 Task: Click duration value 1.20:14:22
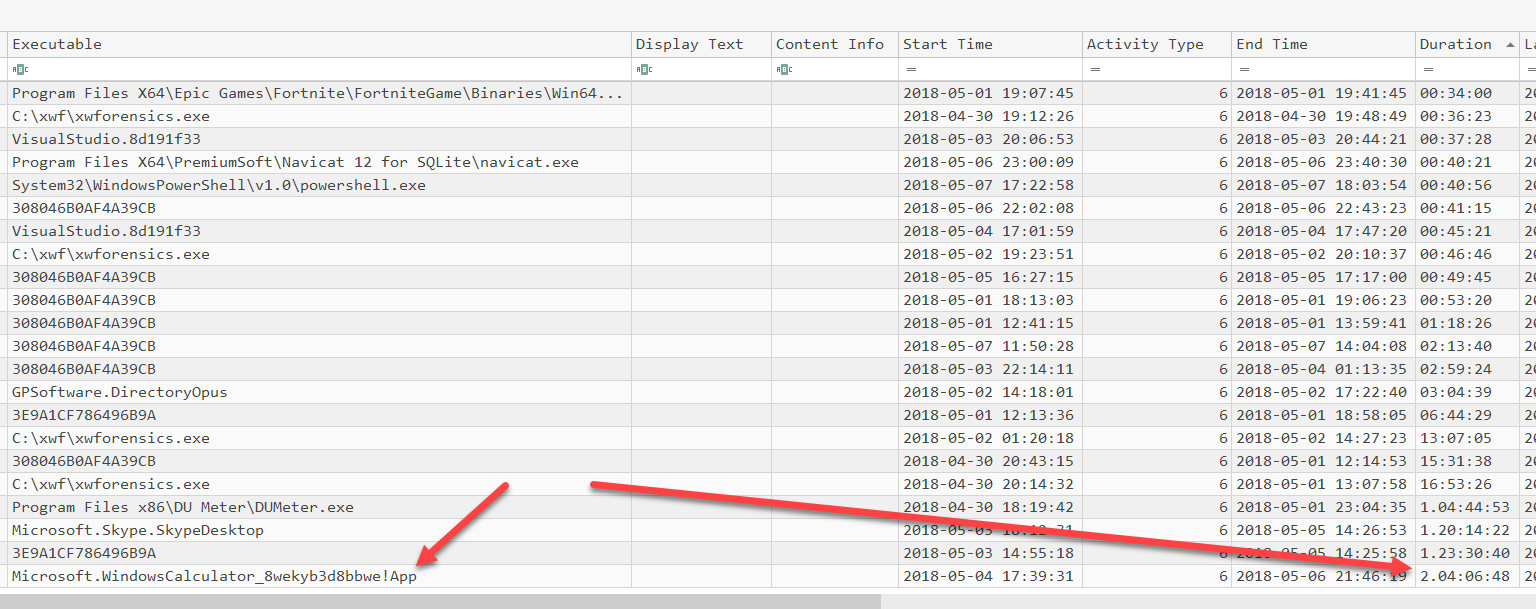point(1464,530)
